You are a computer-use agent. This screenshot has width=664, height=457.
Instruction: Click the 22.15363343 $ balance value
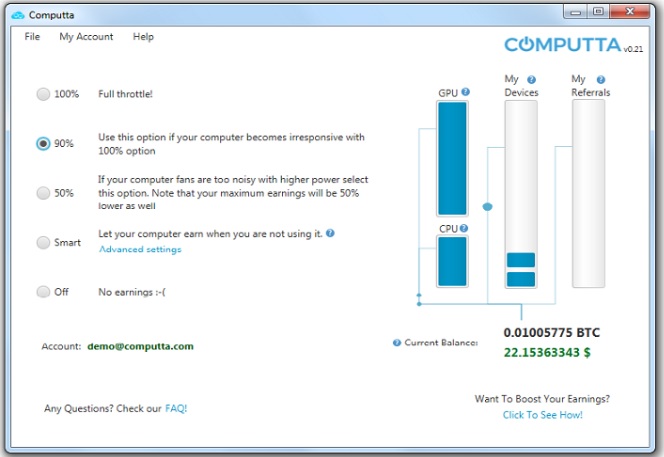click(x=547, y=352)
